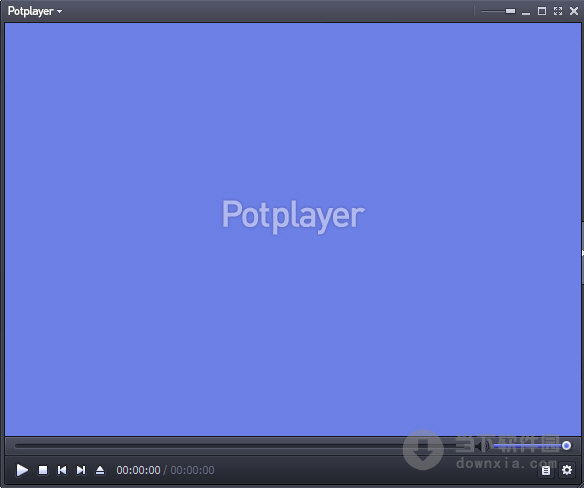This screenshot has height=488, width=584.
Task: Skip to the previous track
Action: click(62, 470)
